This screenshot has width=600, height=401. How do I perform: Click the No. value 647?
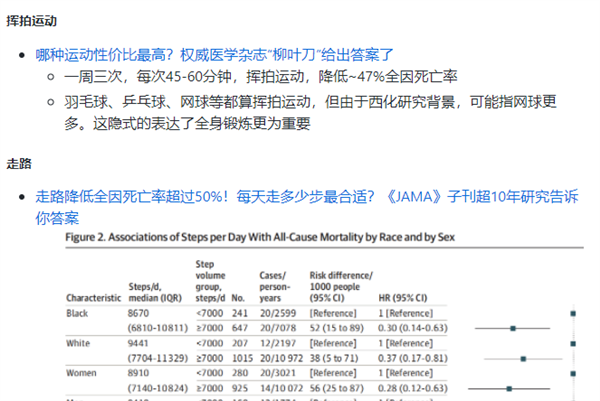(240, 328)
